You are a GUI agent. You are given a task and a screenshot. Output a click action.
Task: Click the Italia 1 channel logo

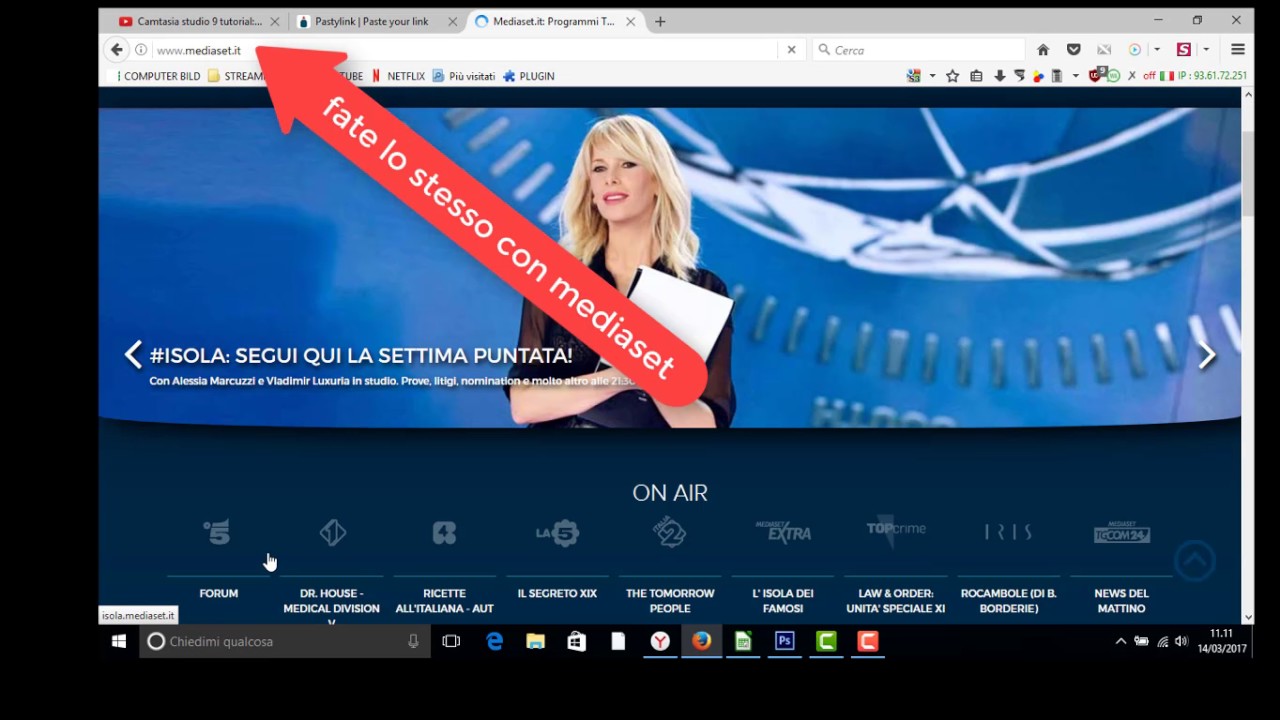point(333,532)
